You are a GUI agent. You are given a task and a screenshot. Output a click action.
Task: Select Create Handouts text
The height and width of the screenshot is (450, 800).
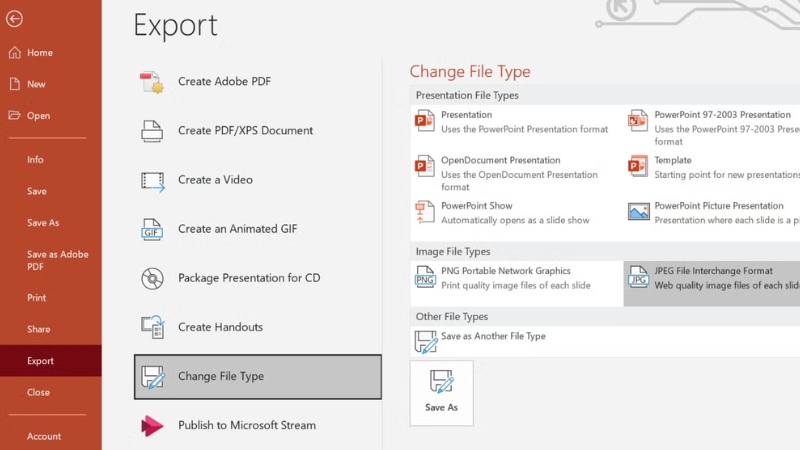220,327
